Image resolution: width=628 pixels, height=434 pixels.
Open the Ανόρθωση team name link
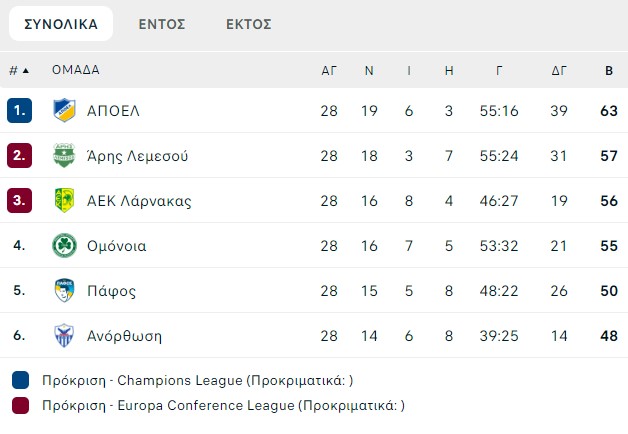[125, 336]
